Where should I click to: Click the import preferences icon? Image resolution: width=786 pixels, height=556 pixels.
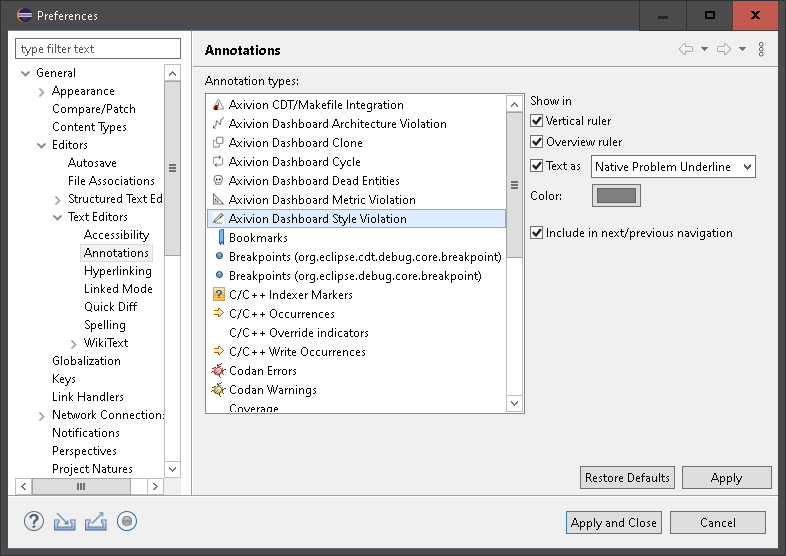[x=65, y=522]
